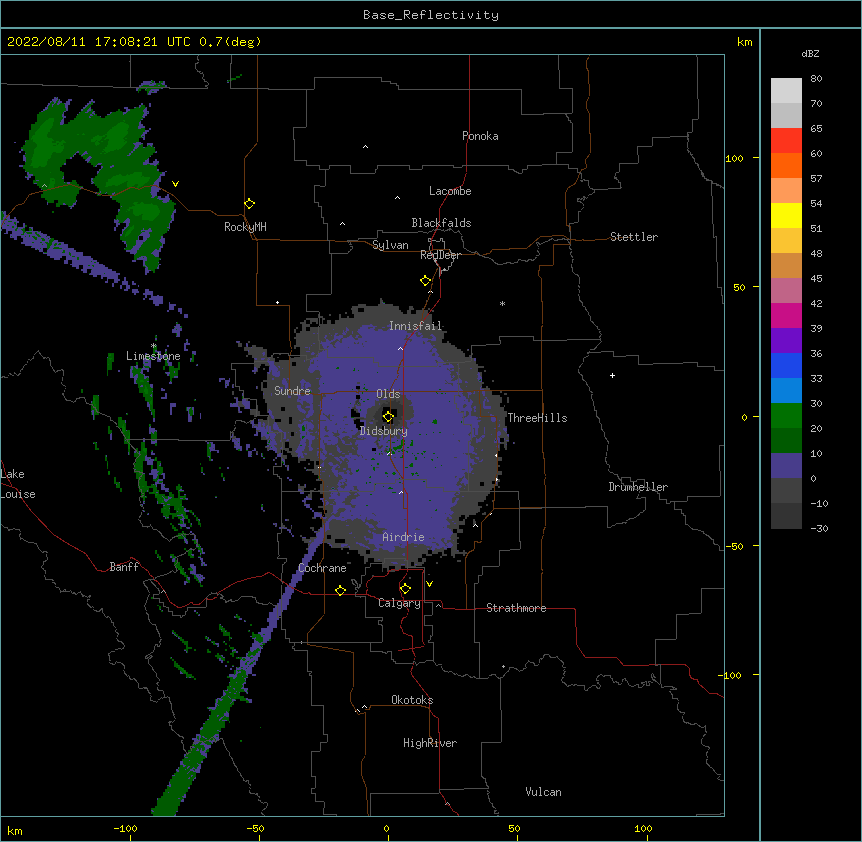
Task: Click the white 80 dBZ legend swatch
Action: point(786,91)
